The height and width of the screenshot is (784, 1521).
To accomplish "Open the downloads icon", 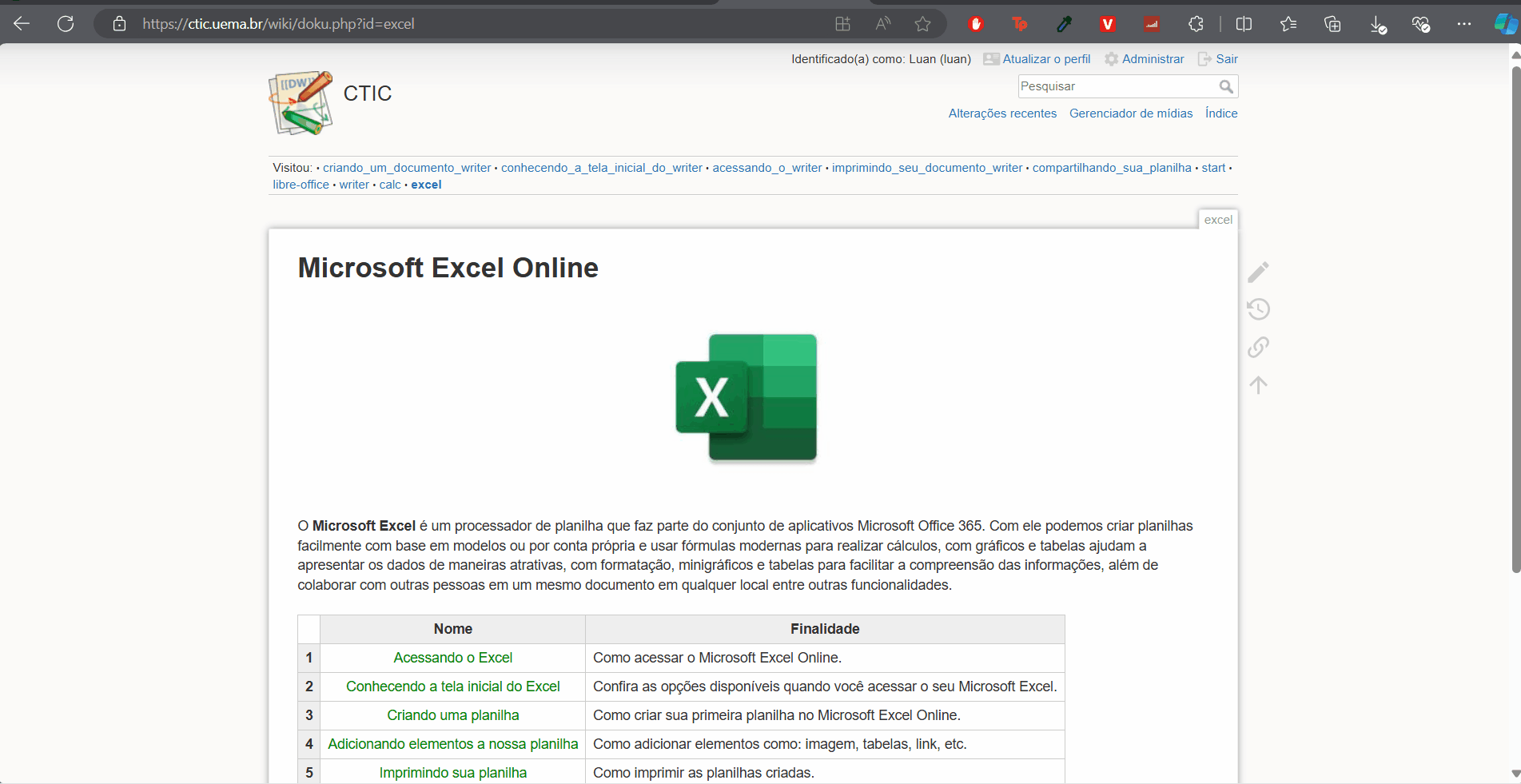I will pyautogui.click(x=1377, y=25).
